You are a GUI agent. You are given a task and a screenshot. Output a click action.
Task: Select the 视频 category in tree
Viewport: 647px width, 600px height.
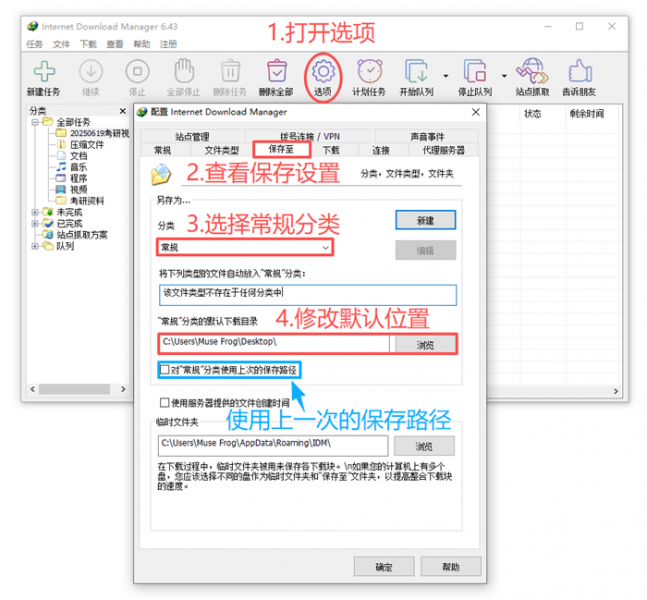pyautogui.click(x=78, y=189)
